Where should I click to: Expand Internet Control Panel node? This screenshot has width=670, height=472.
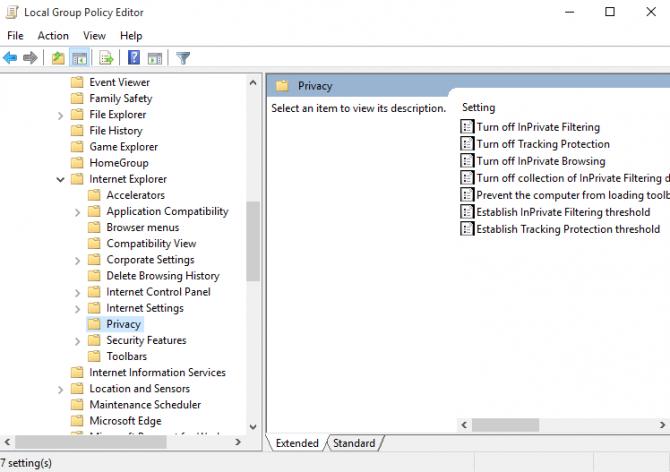tap(77, 293)
